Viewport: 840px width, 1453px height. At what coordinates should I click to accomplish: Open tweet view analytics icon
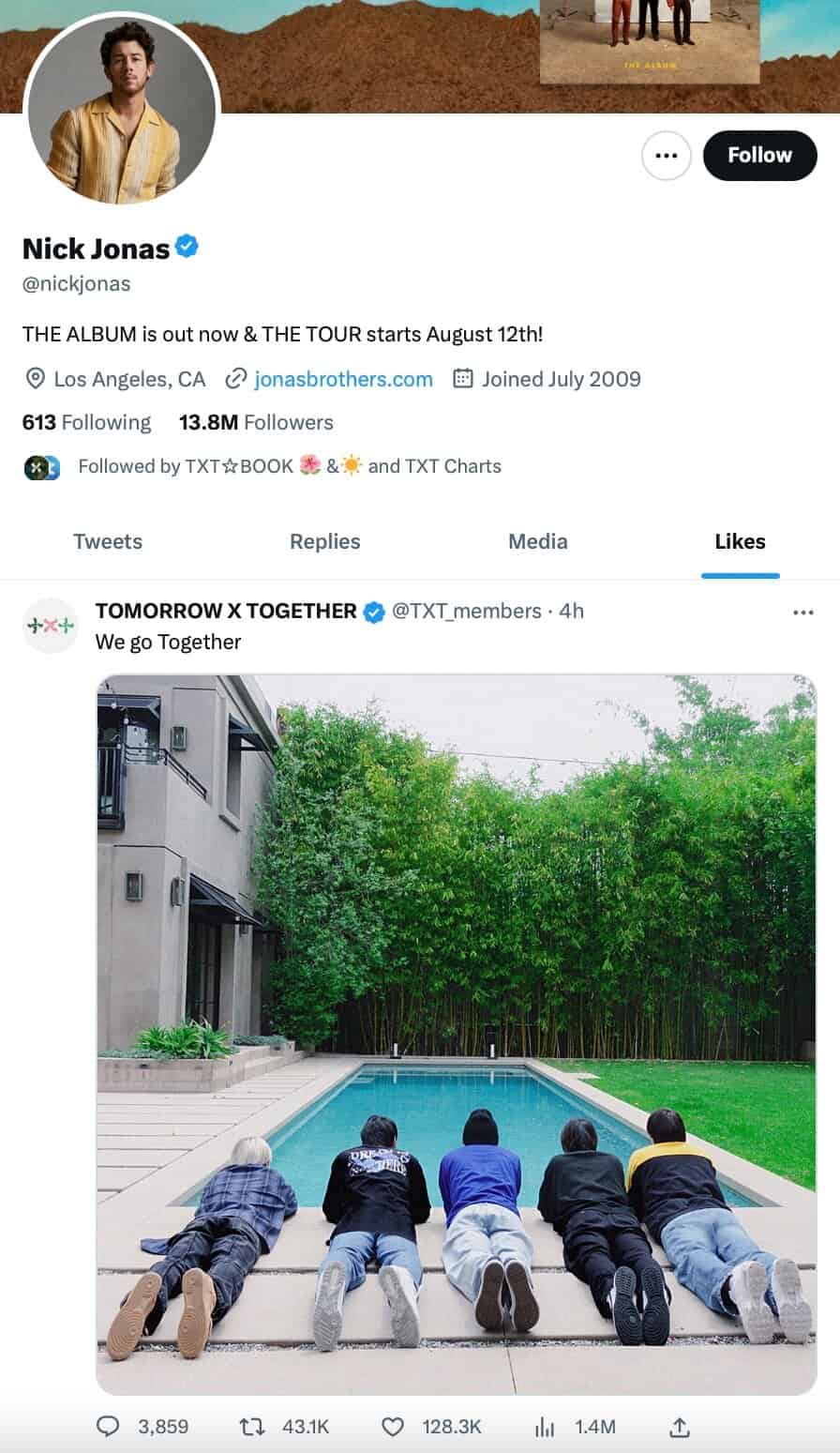click(545, 1427)
